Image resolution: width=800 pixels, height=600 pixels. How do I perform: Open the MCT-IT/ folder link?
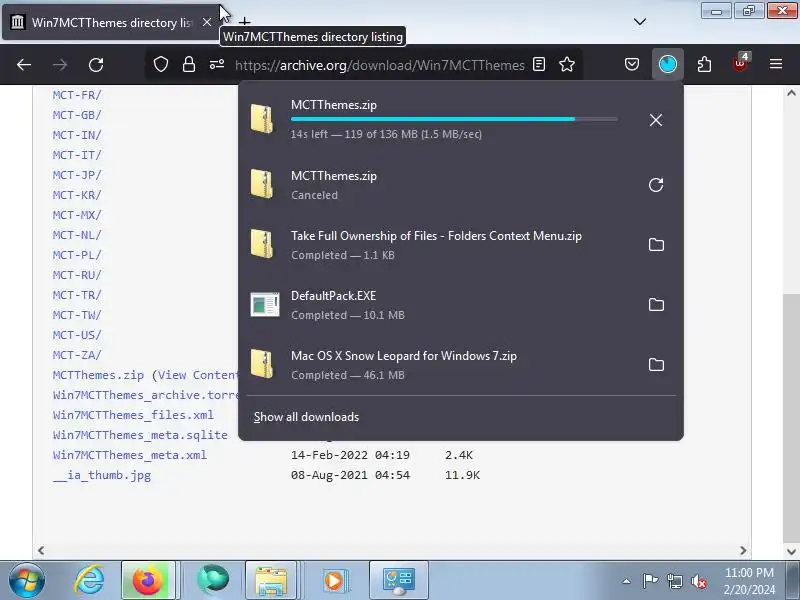click(77, 155)
